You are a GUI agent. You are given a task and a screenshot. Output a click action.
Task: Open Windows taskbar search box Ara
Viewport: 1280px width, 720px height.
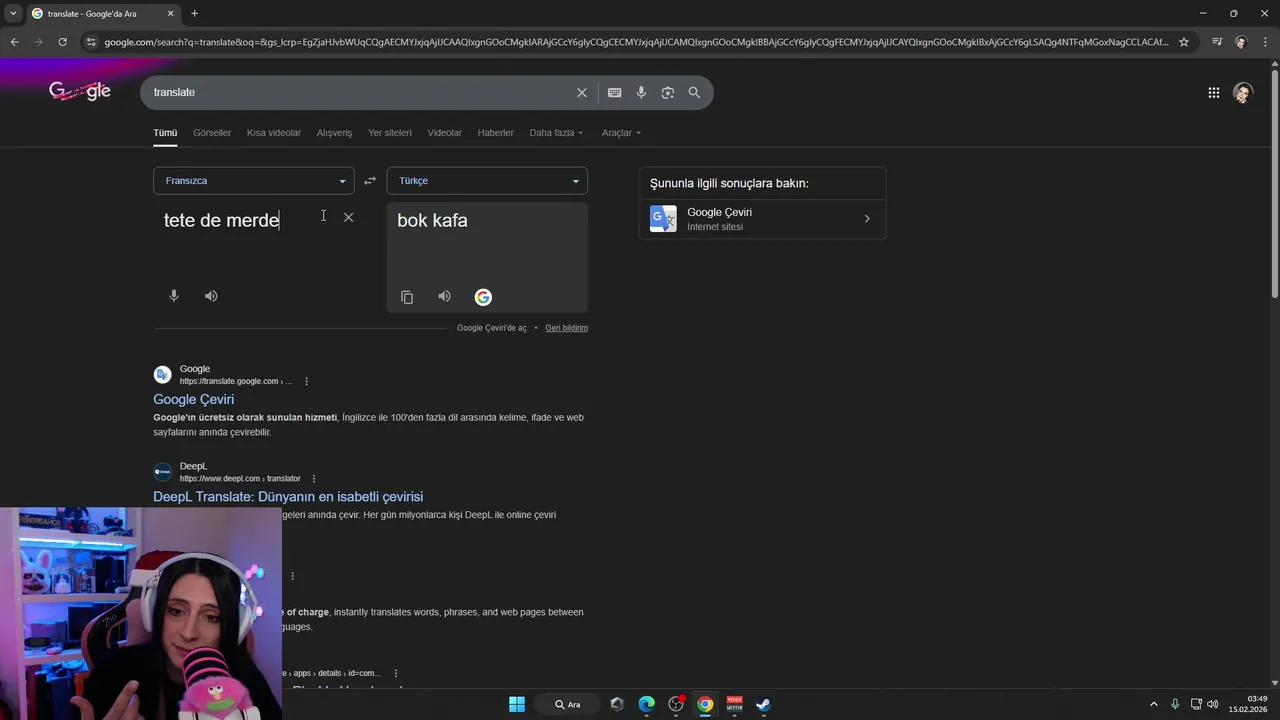tap(569, 704)
